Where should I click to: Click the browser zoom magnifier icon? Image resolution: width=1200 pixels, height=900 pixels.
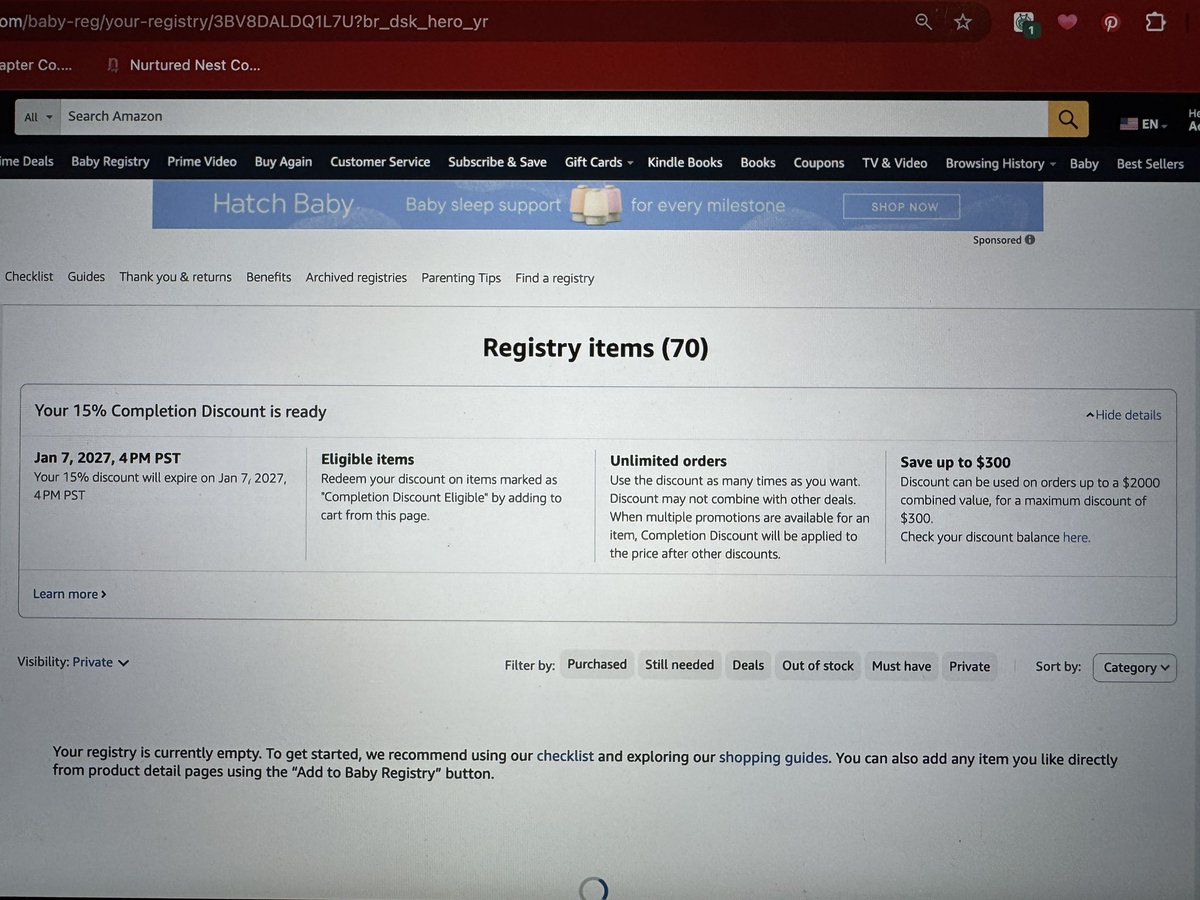click(923, 21)
